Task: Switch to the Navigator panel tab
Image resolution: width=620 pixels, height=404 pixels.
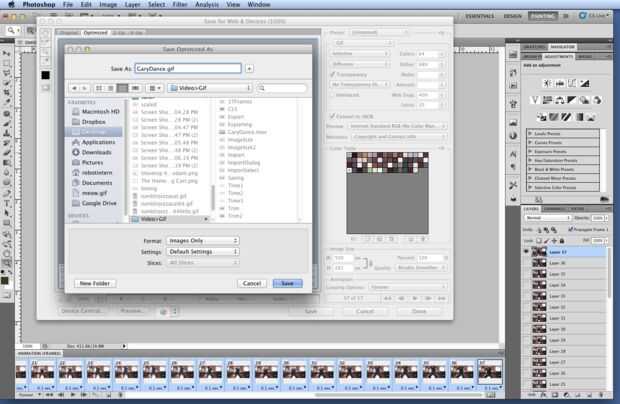Action: point(562,47)
